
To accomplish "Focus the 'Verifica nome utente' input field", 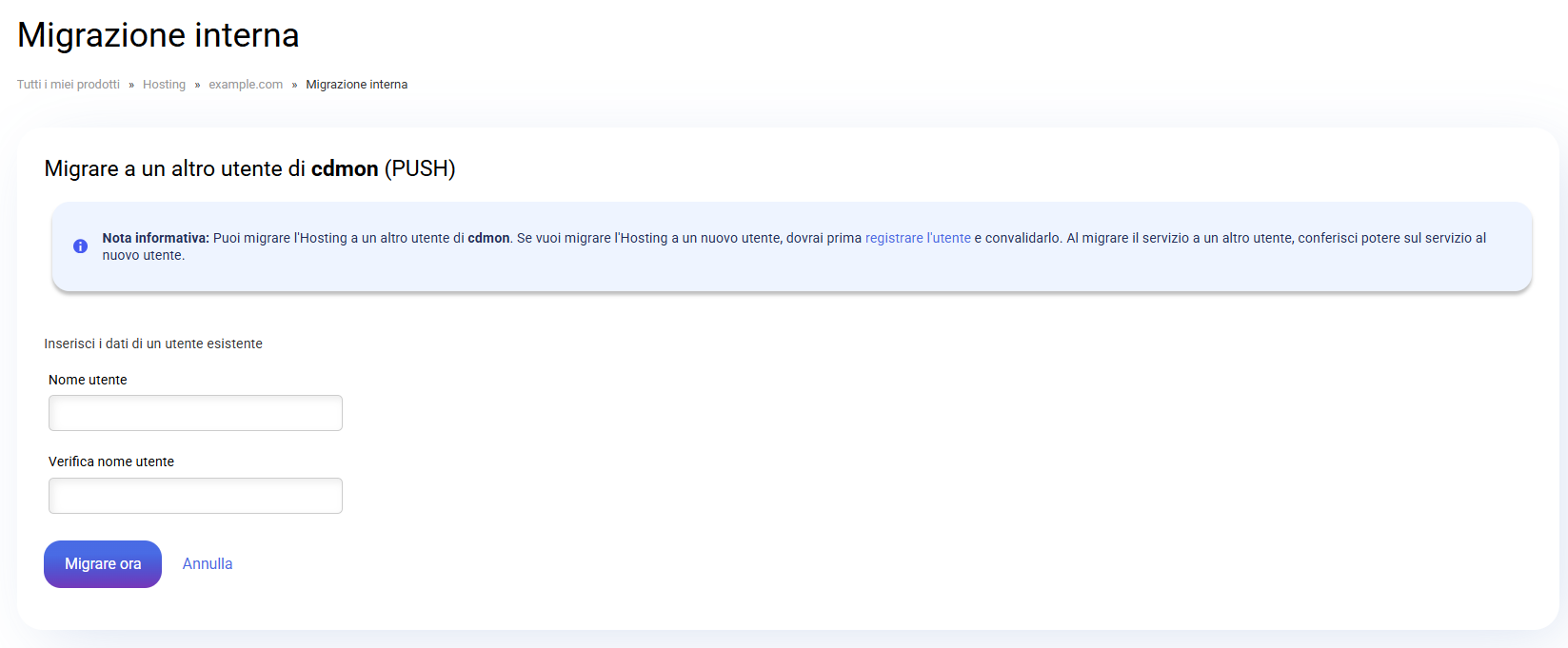I will 195,496.
